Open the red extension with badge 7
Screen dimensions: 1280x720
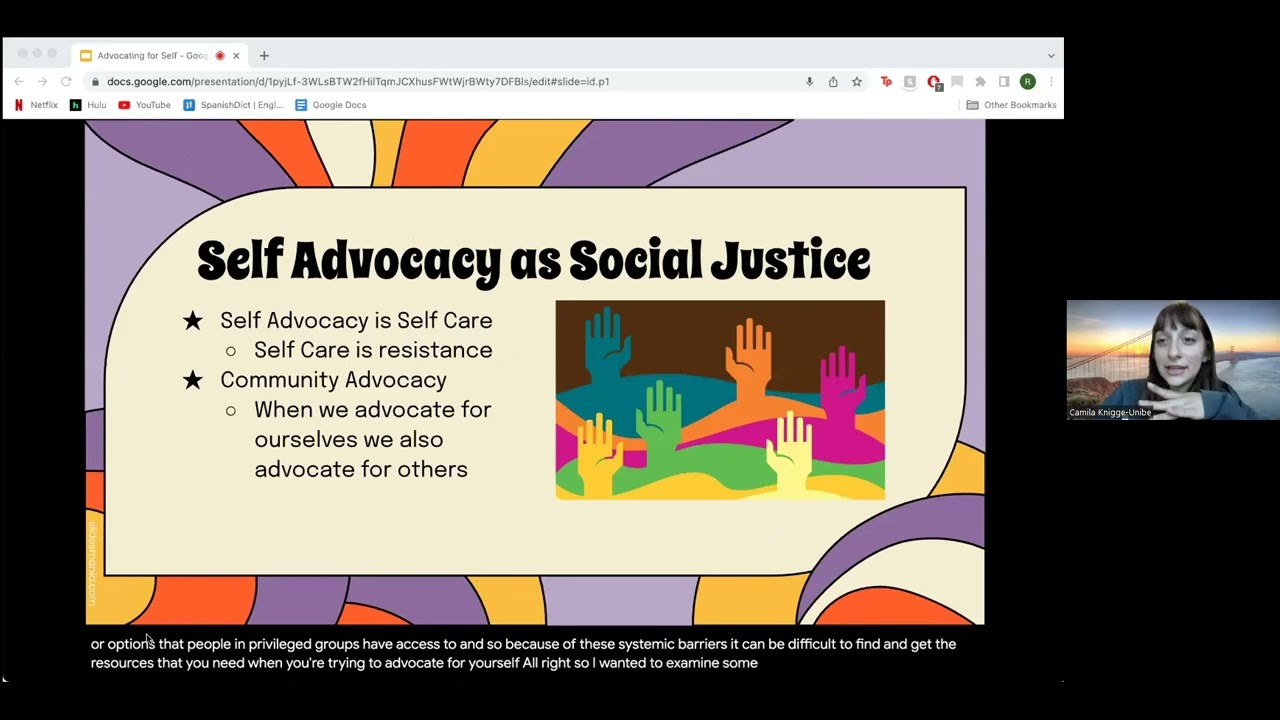pyautogui.click(x=934, y=83)
